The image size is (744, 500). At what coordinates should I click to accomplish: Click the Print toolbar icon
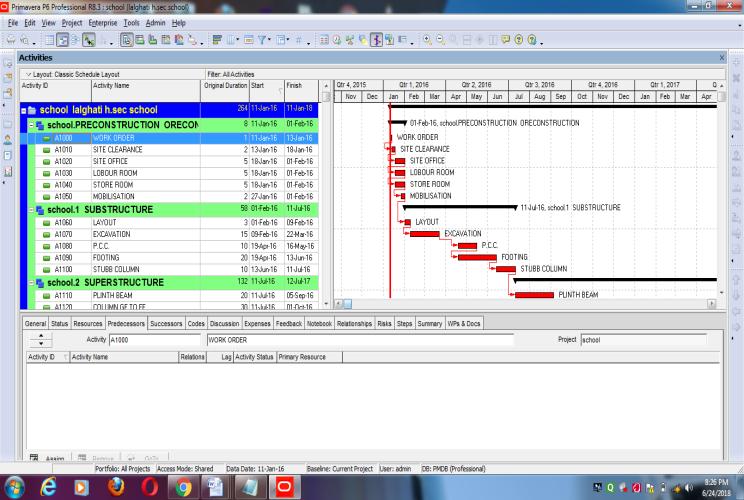pos(10,40)
